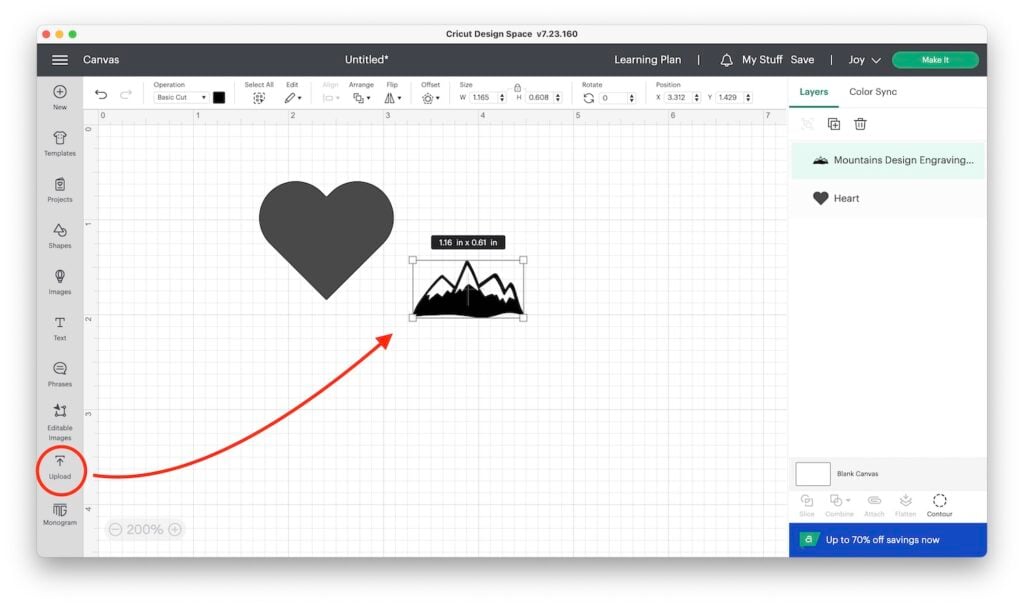The width and height of the screenshot is (1024, 606).
Task: Open the Phrases panel
Action: click(59, 374)
